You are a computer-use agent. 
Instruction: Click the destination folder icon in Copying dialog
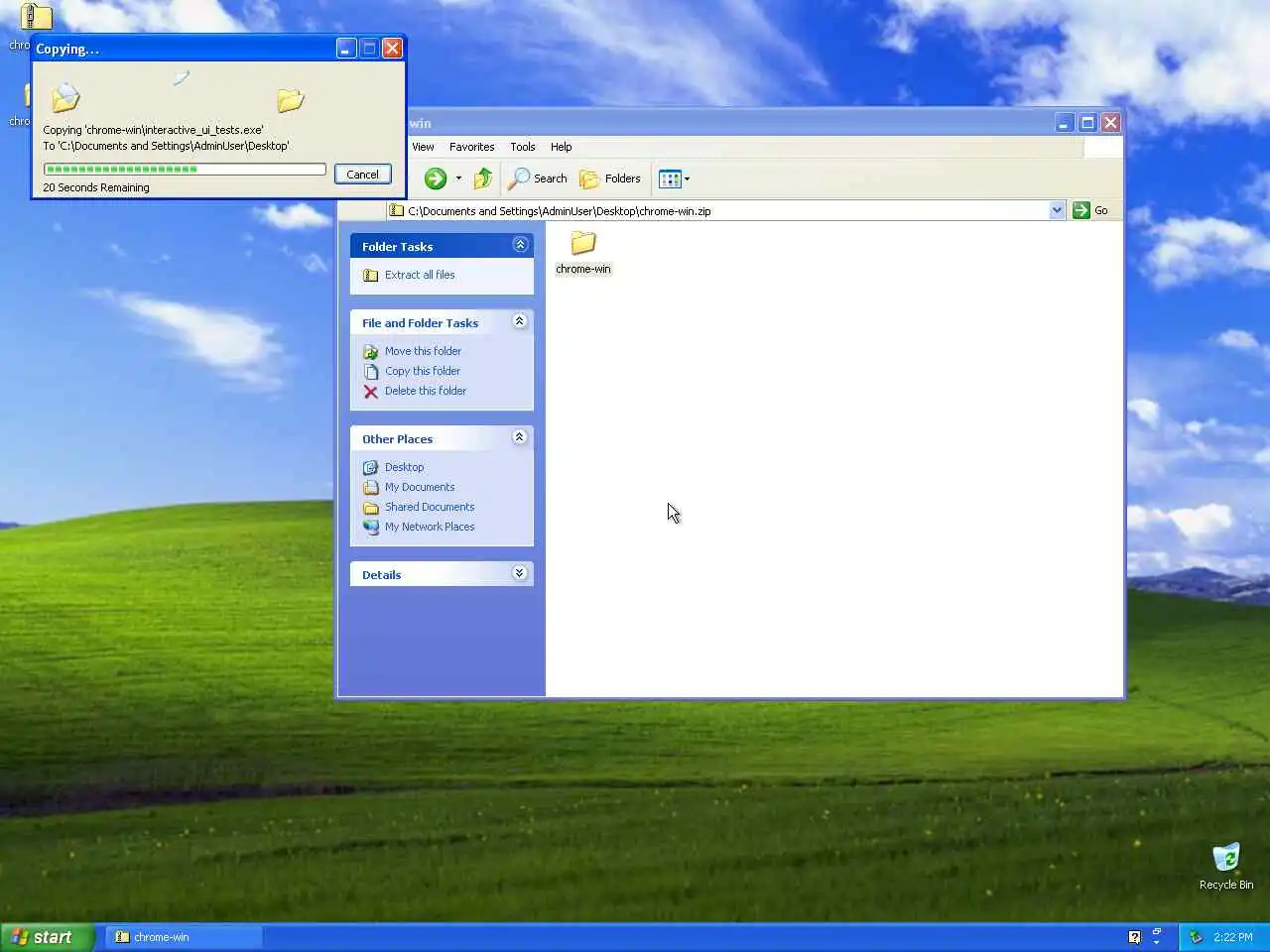[290, 99]
